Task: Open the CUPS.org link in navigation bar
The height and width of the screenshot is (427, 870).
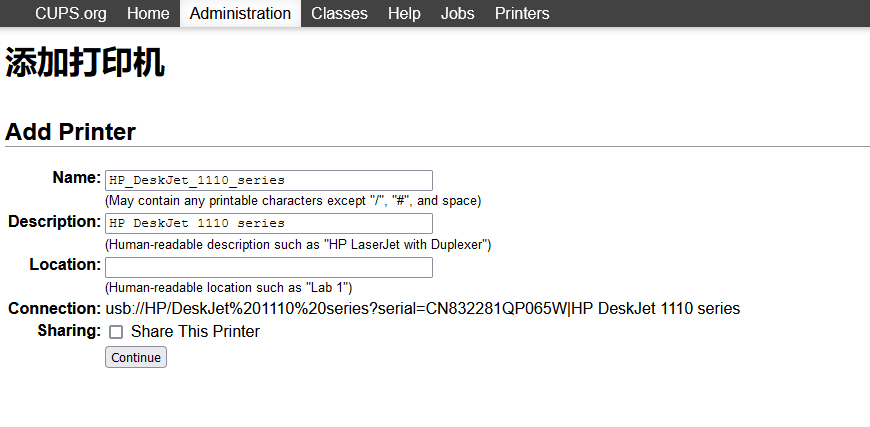Action: (x=71, y=13)
